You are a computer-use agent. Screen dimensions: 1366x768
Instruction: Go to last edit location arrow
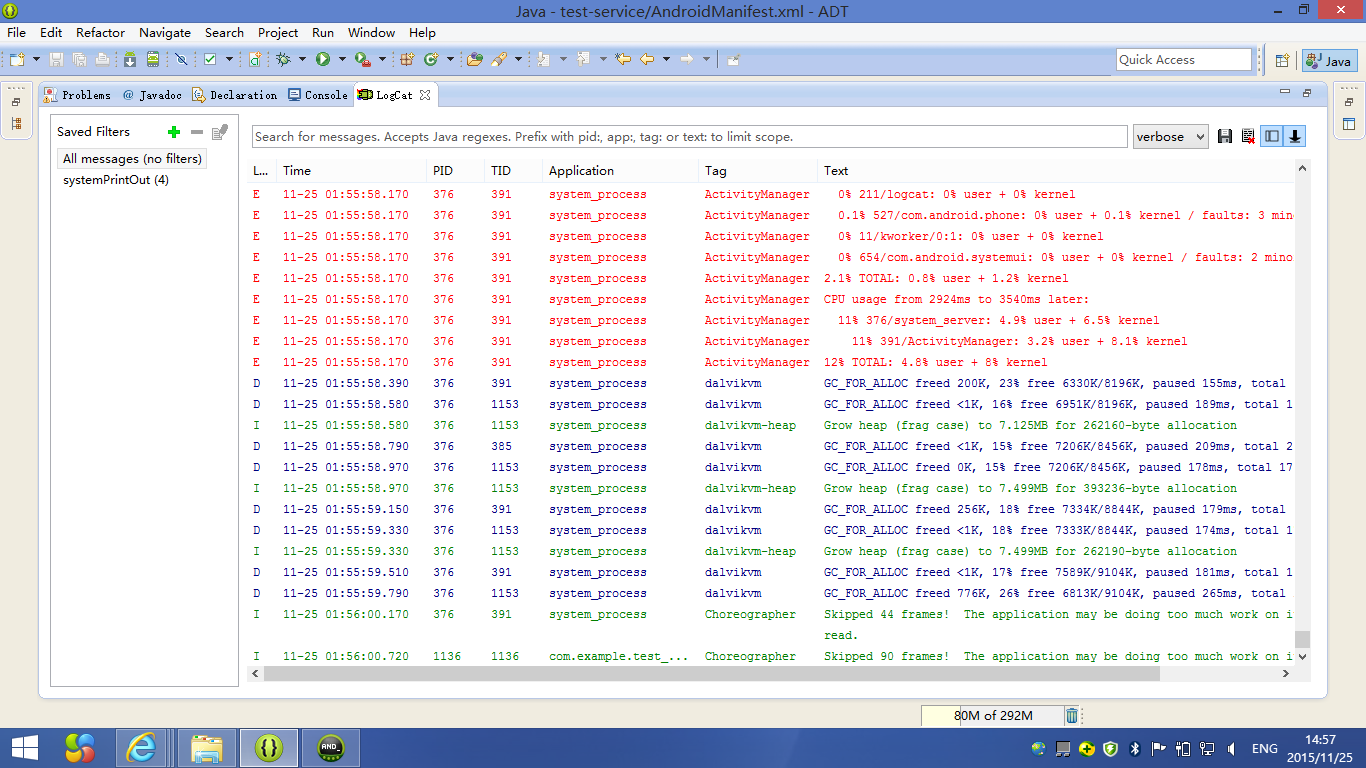(623, 60)
